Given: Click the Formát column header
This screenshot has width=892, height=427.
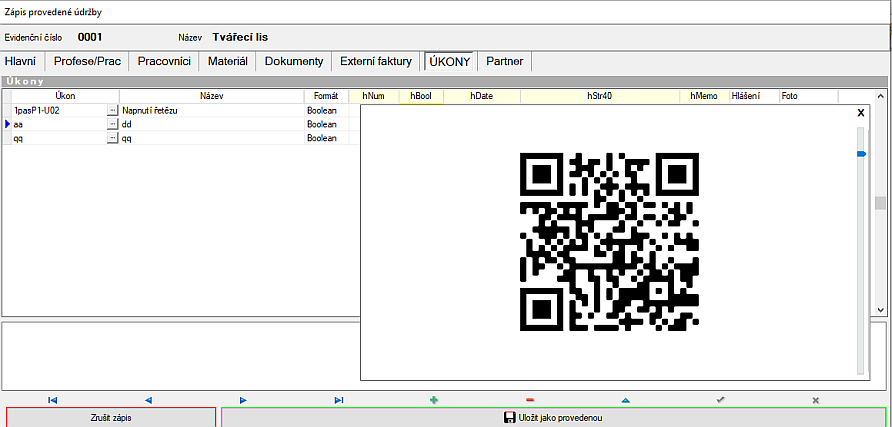Looking at the screenshot, I should tap(327, 96).
